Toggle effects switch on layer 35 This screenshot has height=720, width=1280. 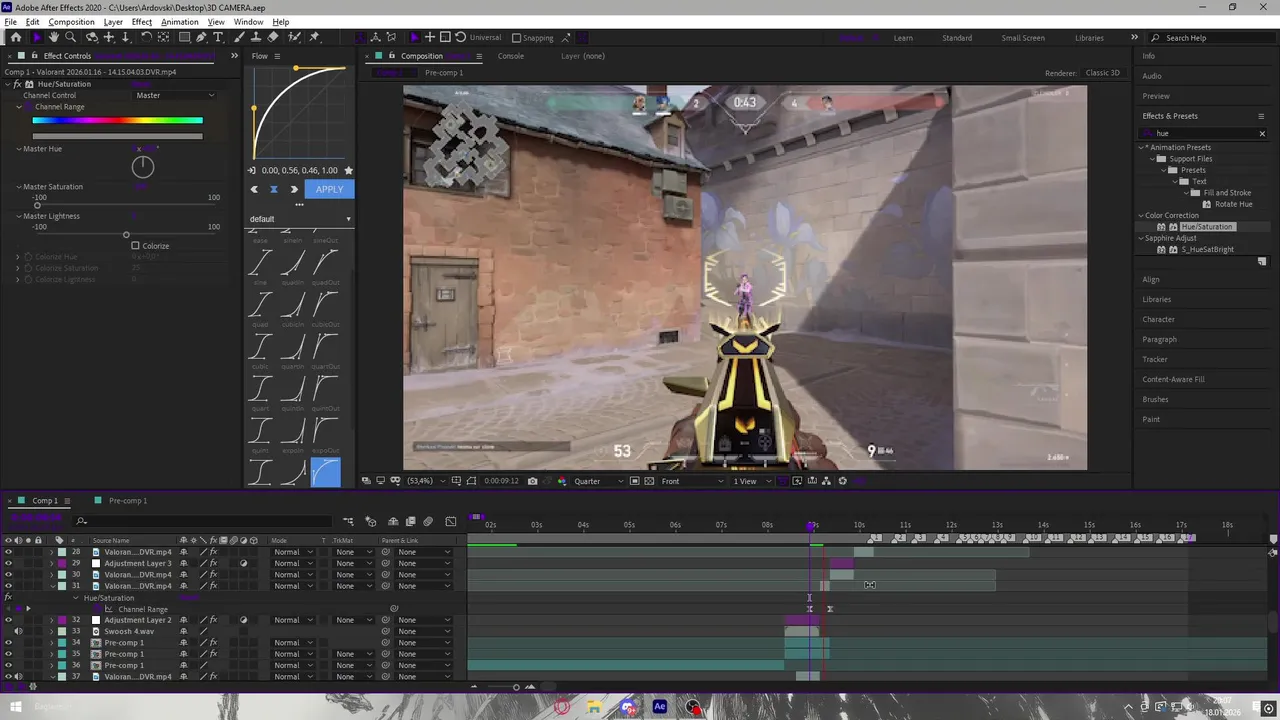click(213, 654)
